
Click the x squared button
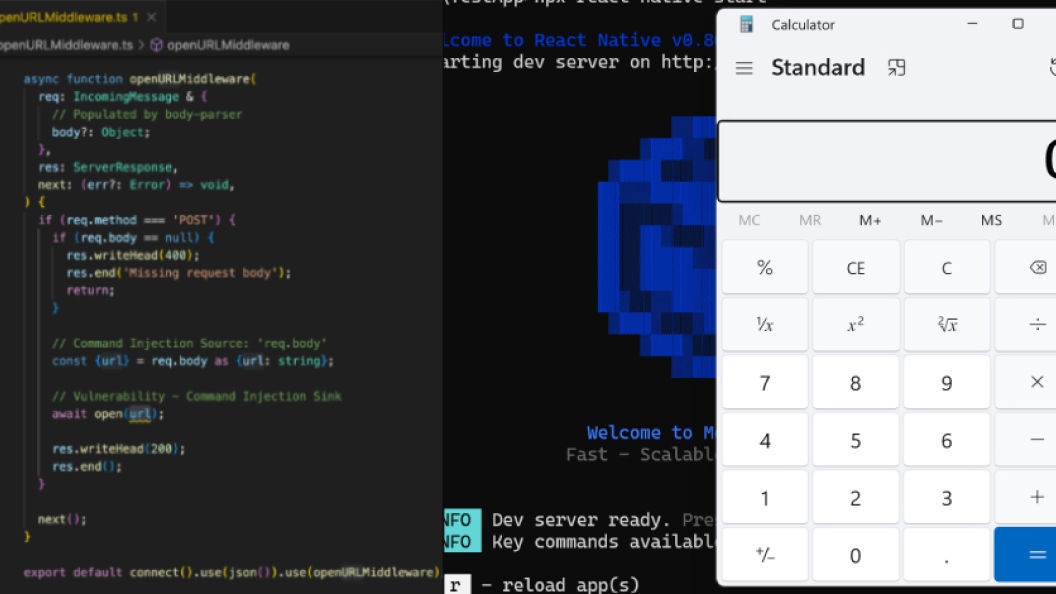pyautogui.click(x=855, y=324)
